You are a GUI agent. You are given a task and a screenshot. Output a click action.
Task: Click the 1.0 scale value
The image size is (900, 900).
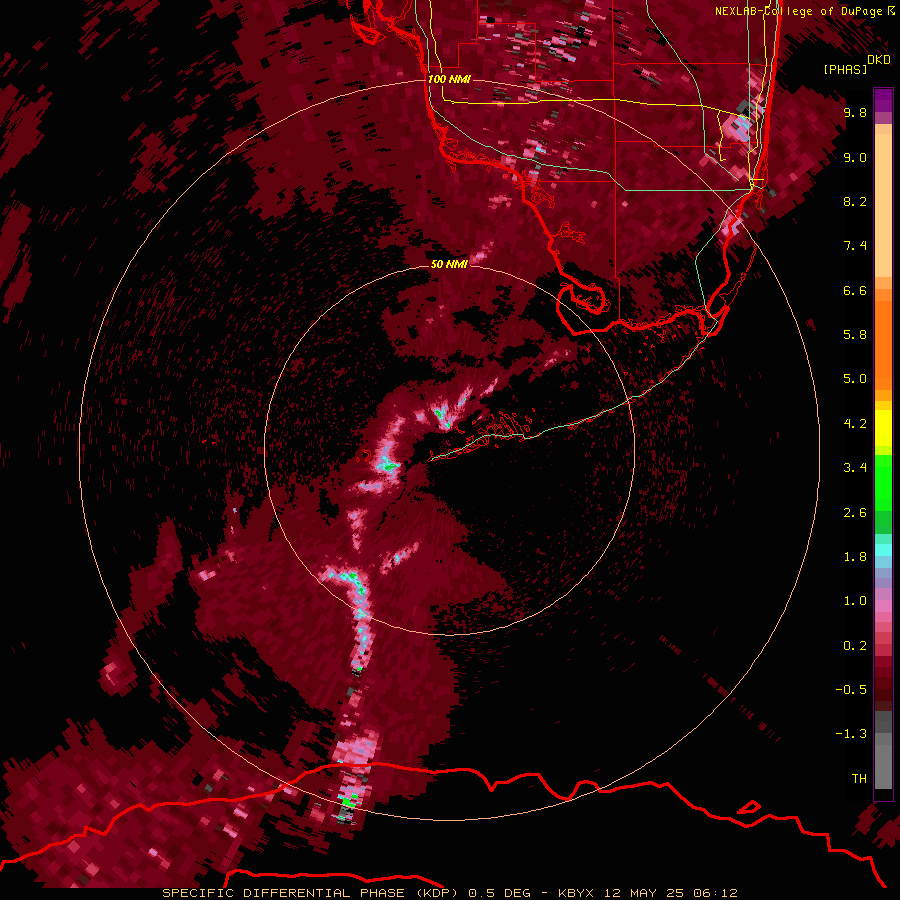coord(855,601)
